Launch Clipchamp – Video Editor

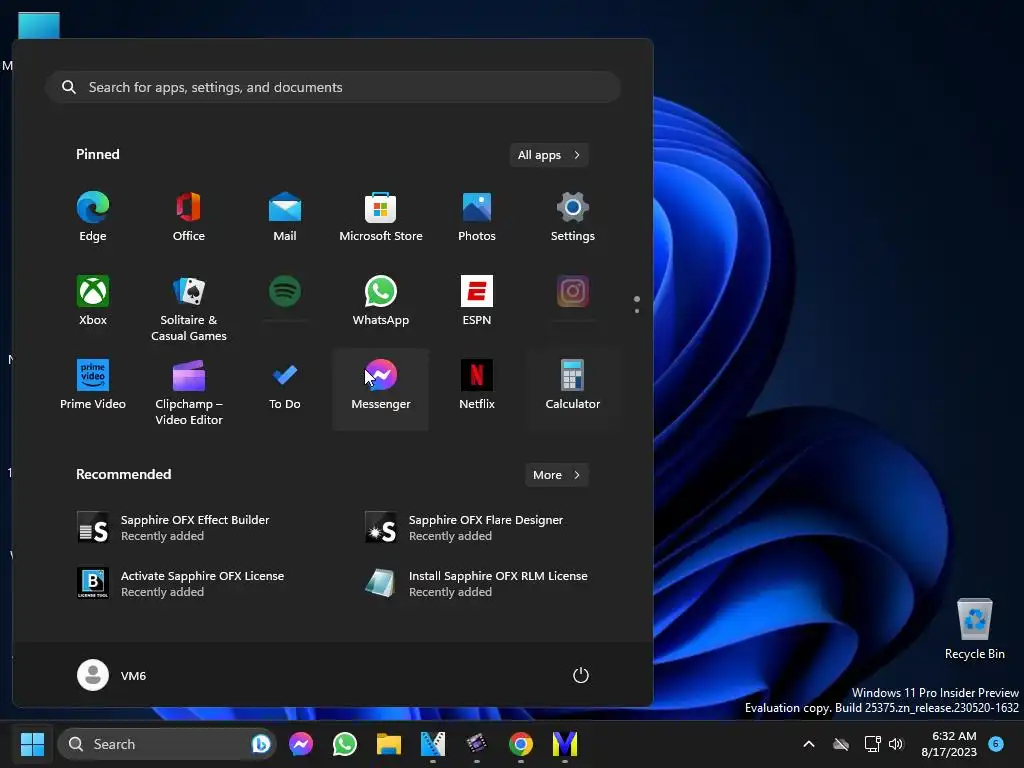189,391
